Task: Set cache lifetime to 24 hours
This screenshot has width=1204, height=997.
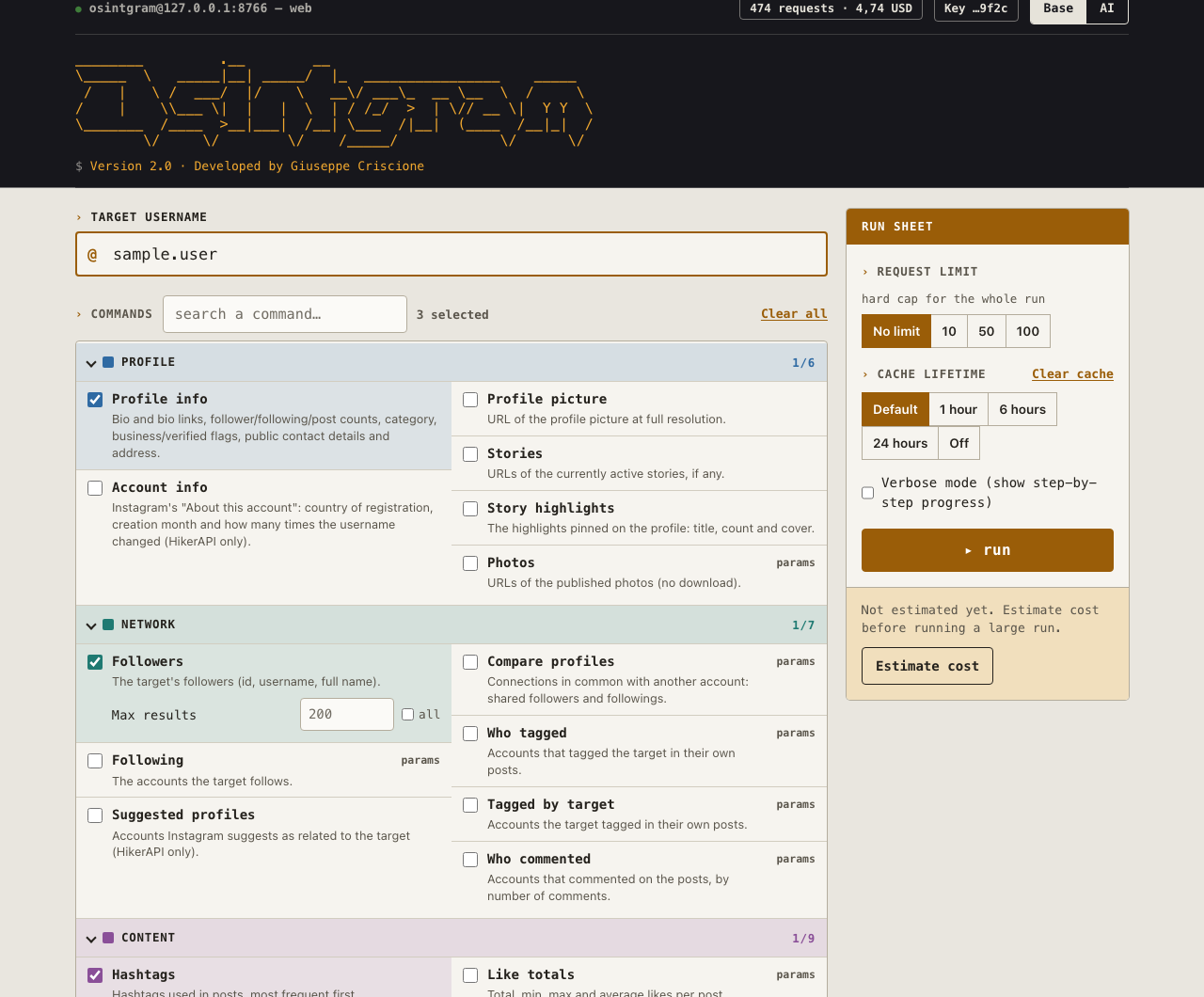Action: (x=900, y=443)
